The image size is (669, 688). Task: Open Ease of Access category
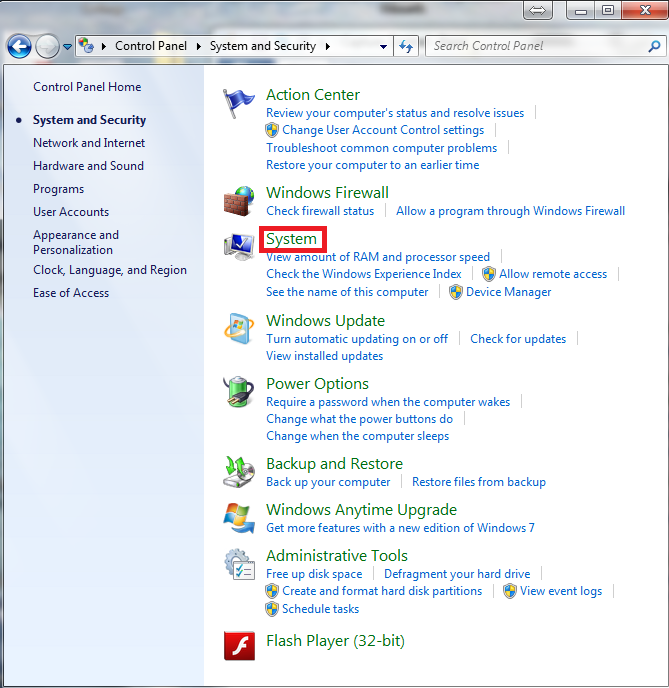pyautogui.click(x=71, y=293)
